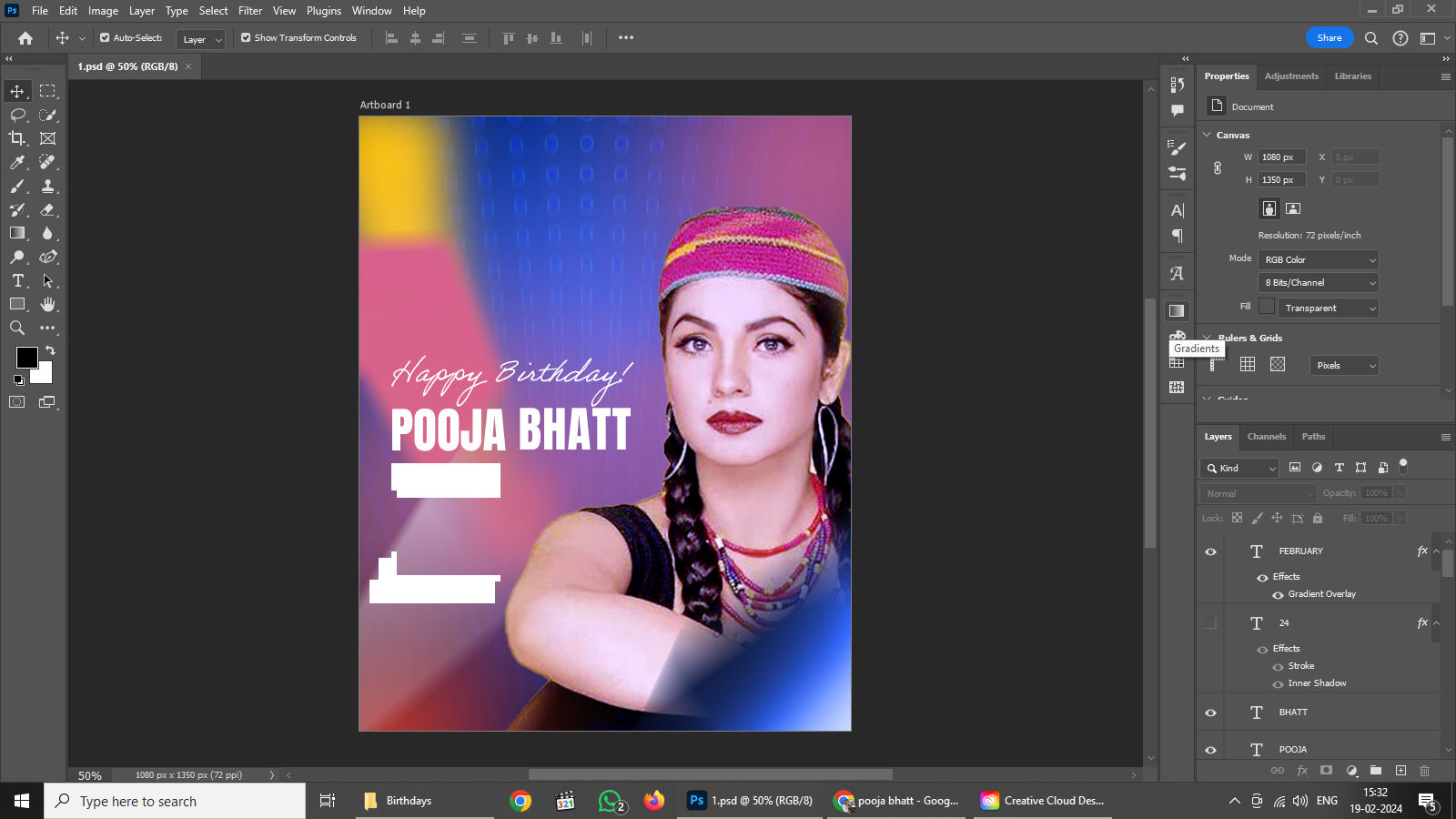Open the 8 Bits/Channel dropdown
The width and height of the screenshot is (1456, 819).
tap(1319, 283)
